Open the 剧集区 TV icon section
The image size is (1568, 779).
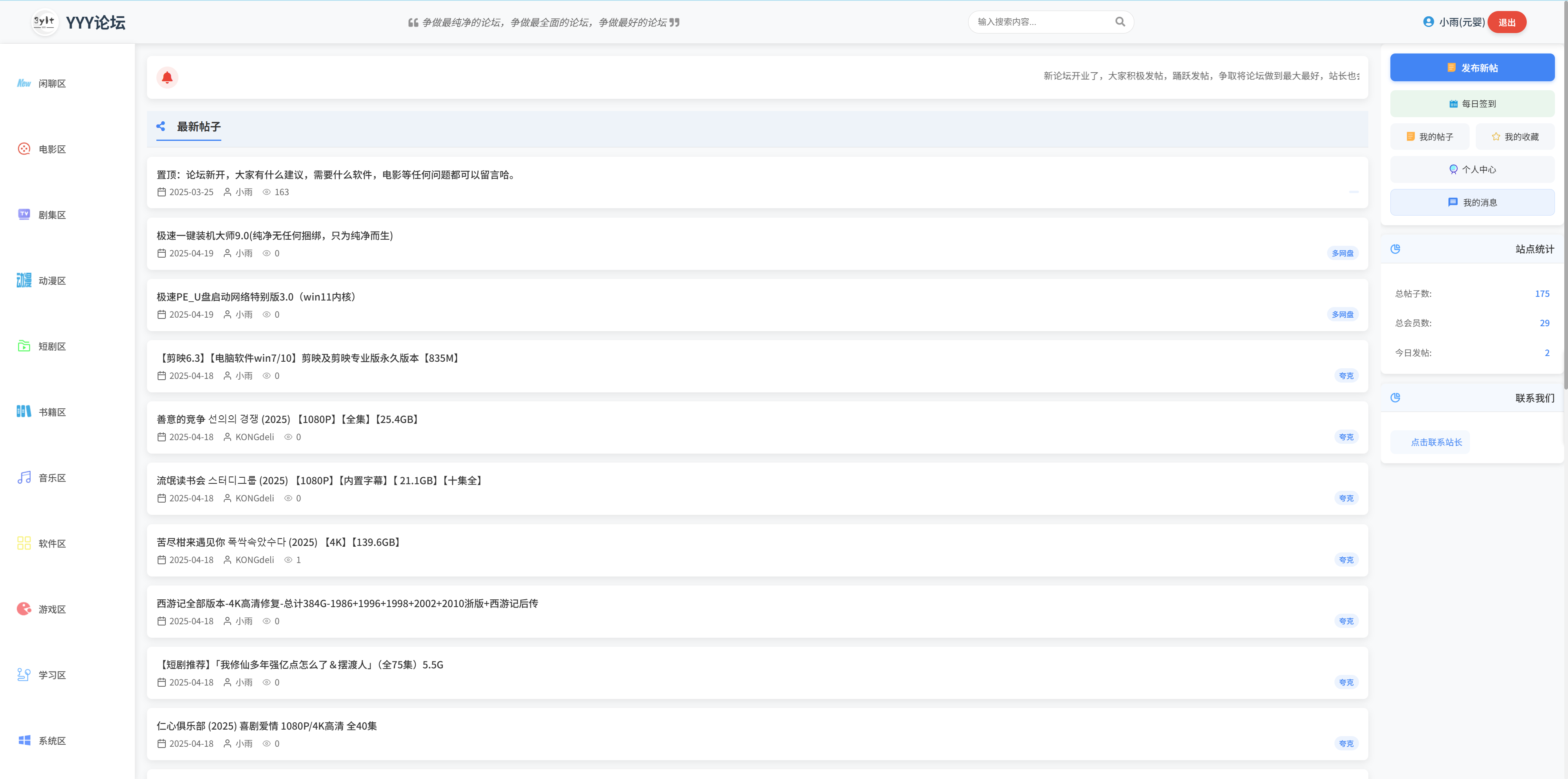24,214
